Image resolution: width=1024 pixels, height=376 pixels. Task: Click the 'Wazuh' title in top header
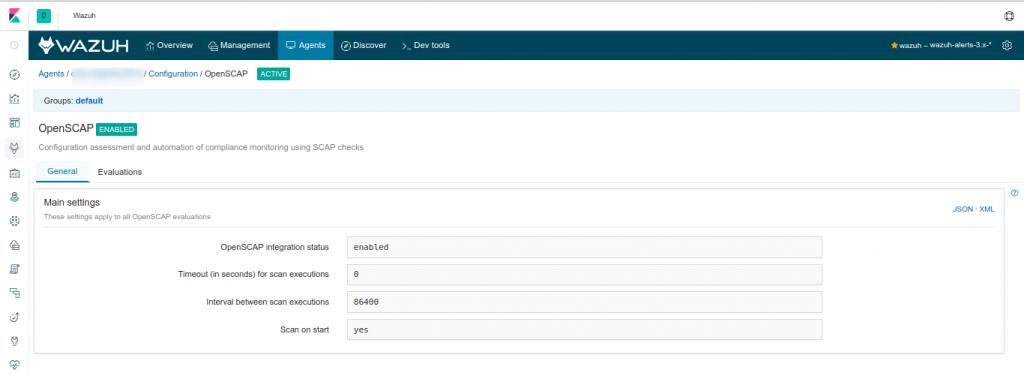click(84, 15)
